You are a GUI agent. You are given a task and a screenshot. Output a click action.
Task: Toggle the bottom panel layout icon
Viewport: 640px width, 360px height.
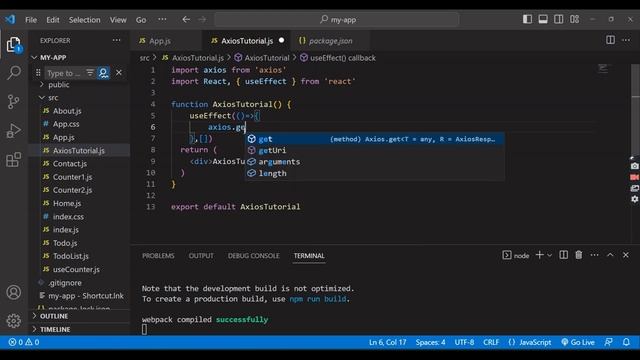[543, 19]
